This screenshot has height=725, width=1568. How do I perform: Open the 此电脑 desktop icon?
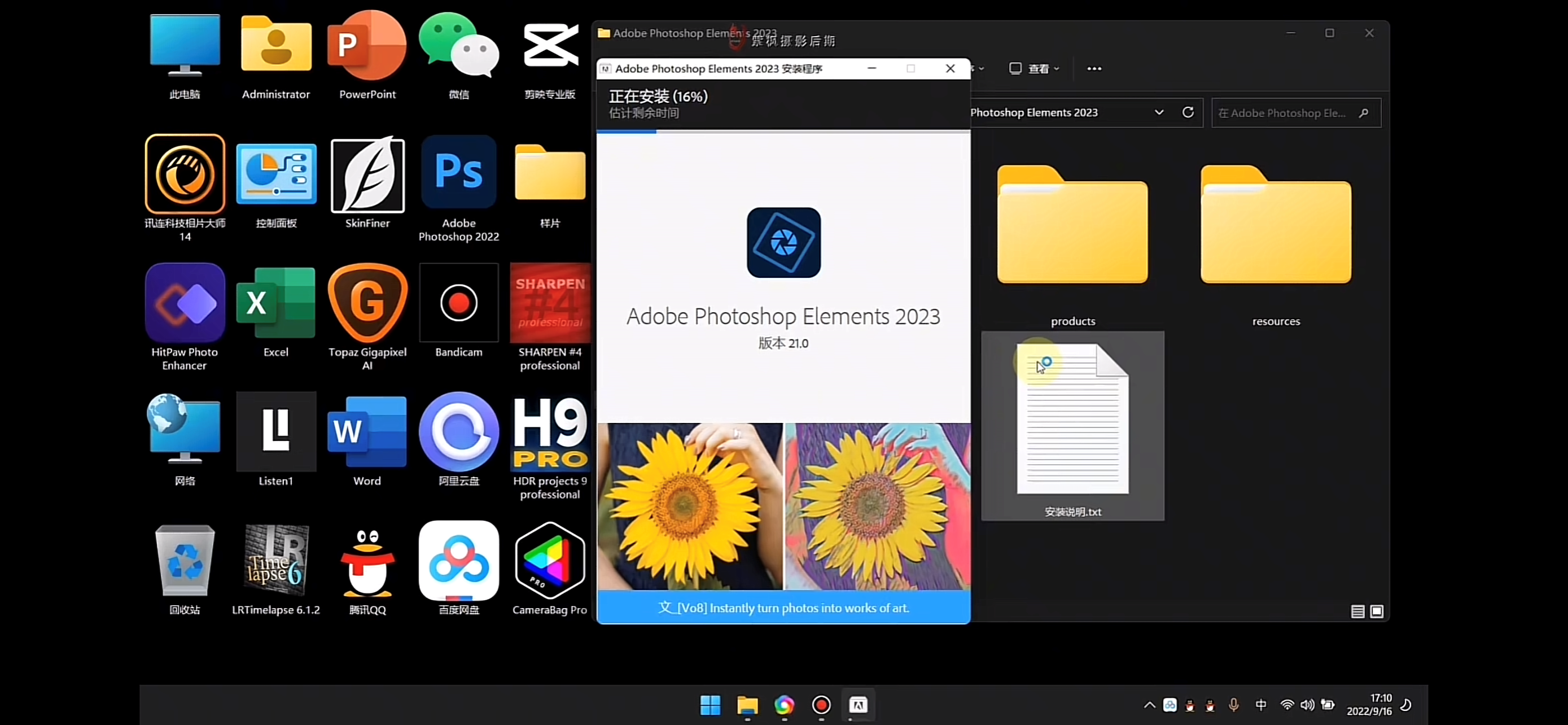tap(185, 56)
